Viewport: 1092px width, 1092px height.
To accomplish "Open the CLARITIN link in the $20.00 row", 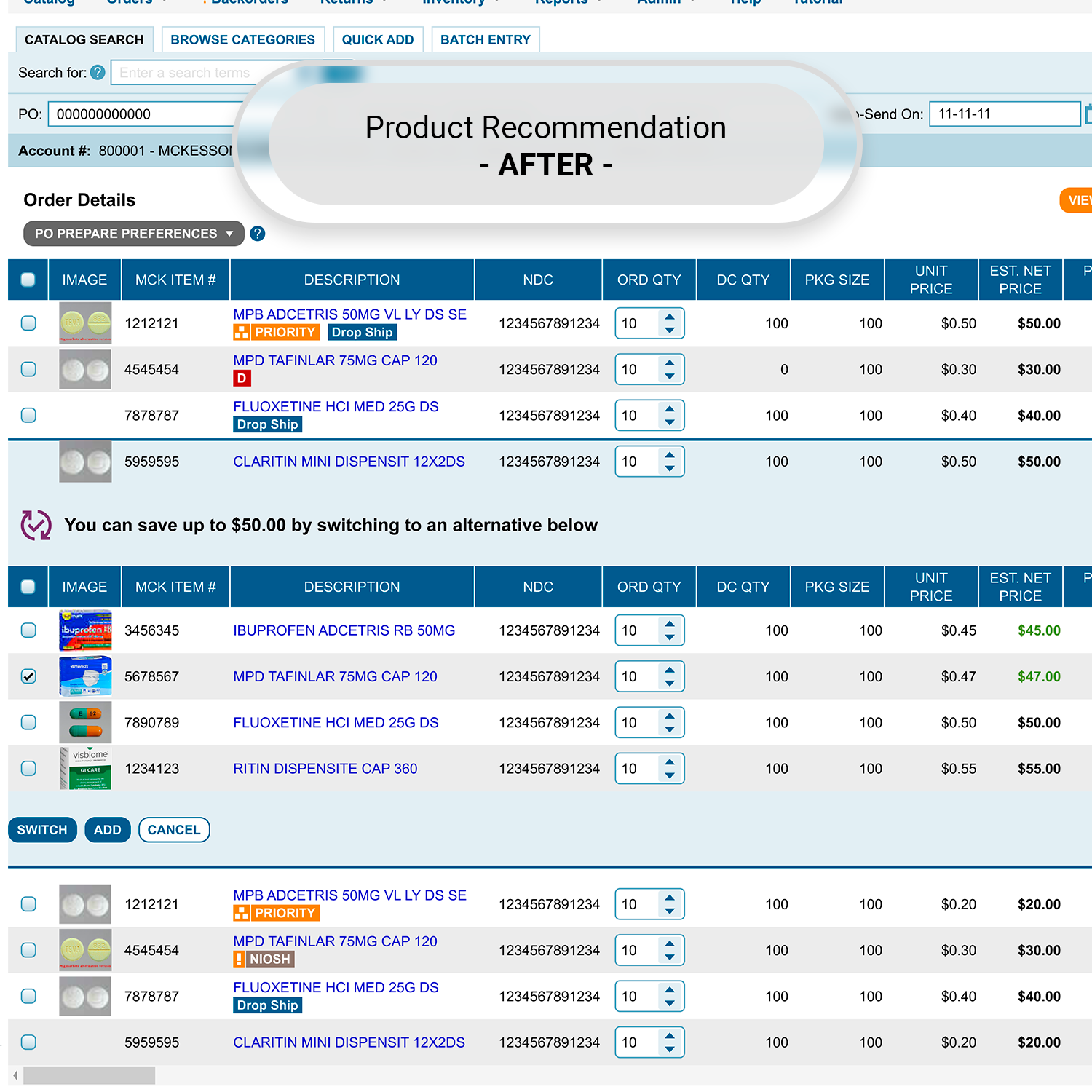I will point(349,1042).
